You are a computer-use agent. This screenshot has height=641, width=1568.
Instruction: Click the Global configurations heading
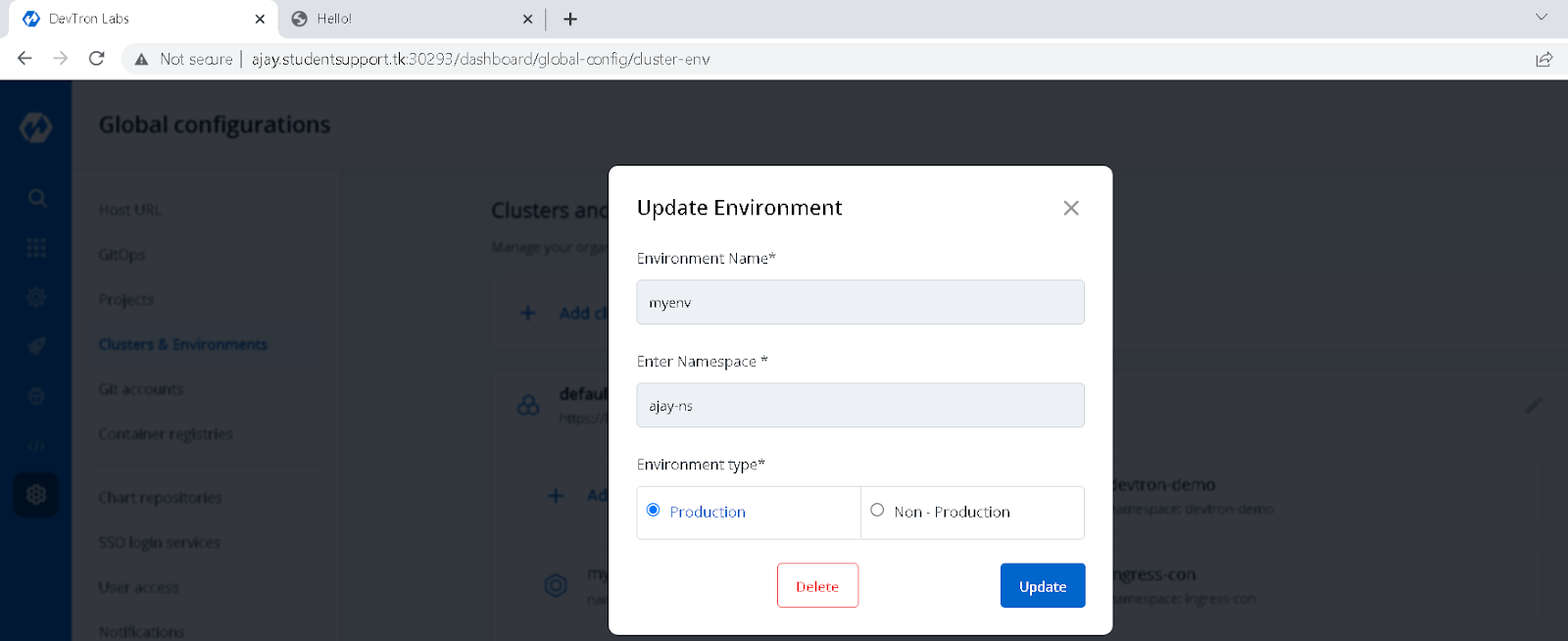click(215, 124)
